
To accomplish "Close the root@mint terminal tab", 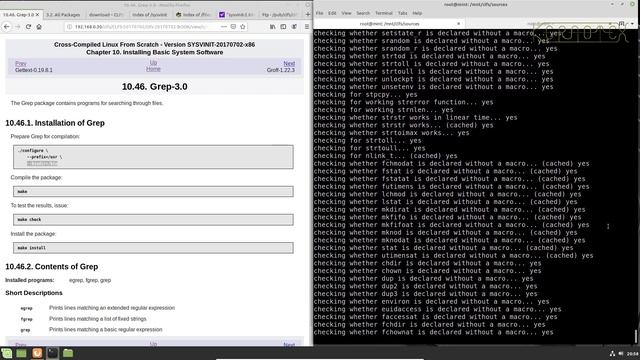I will [458, 24].
